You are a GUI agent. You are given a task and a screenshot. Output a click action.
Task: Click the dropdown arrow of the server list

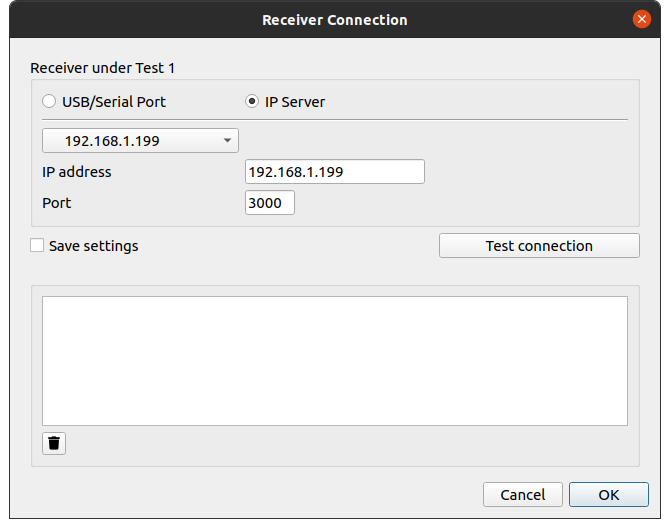[227, 141]
